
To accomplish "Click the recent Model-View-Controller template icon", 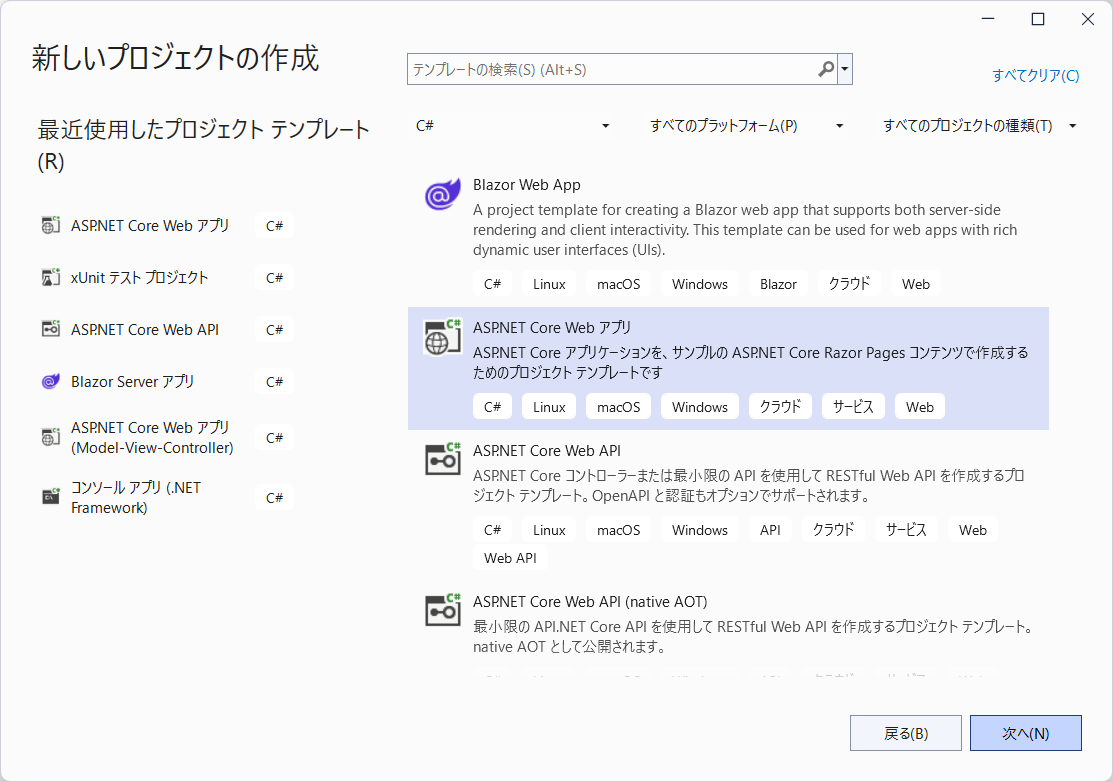I will click(50, 437).
